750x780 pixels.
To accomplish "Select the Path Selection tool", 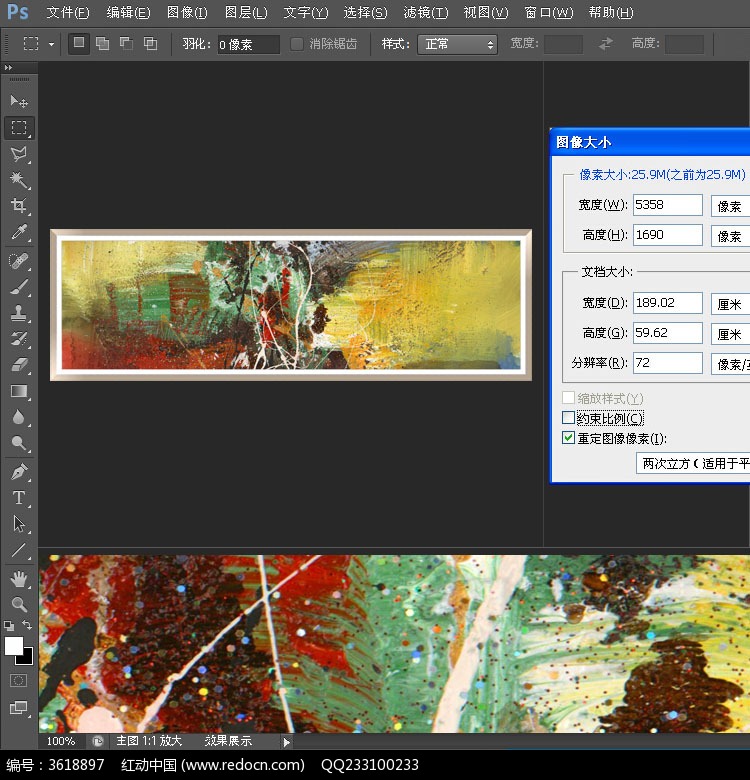I will click(x=19, y=524).
